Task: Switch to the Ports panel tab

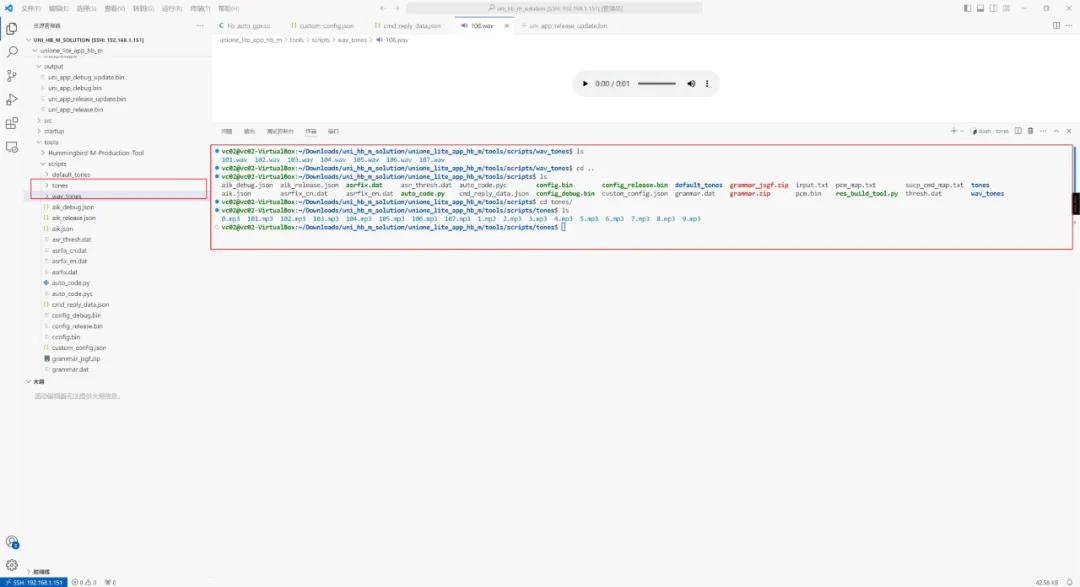Action: tap(333, 131)
